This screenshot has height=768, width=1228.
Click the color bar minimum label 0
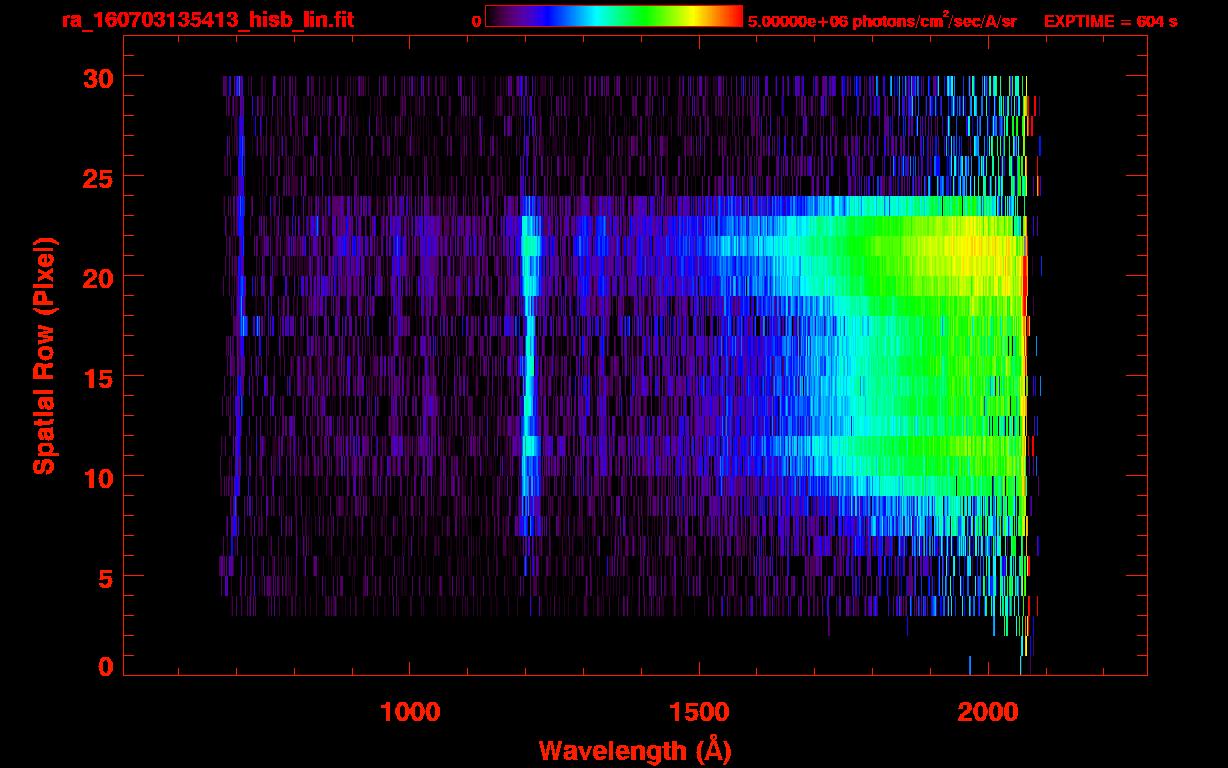[x=476, y=21]
